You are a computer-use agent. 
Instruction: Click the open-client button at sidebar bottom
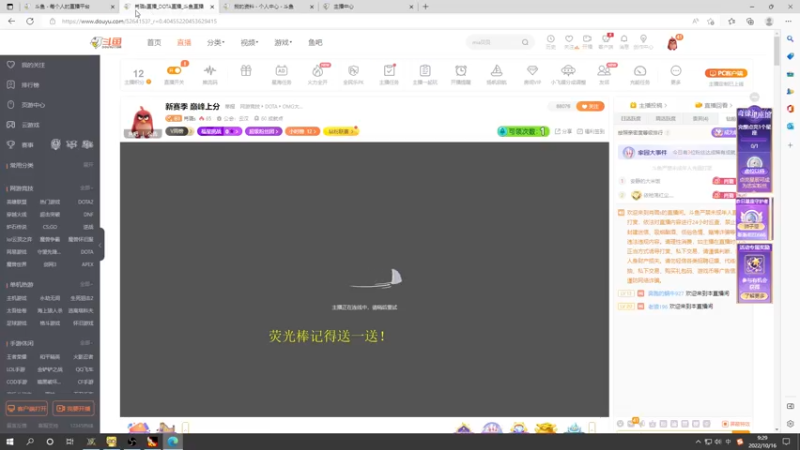point(27,409)
